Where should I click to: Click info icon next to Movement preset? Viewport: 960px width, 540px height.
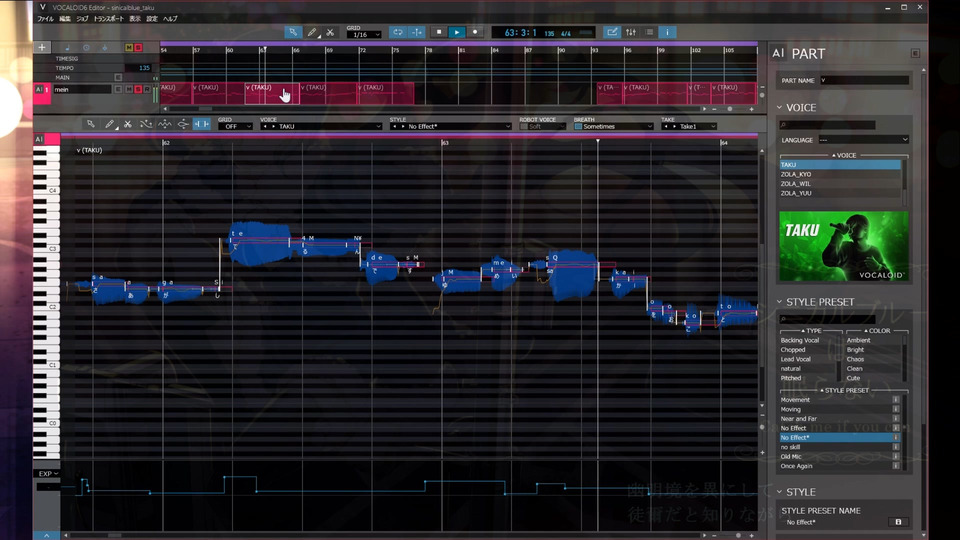click(x=896, y=400)
